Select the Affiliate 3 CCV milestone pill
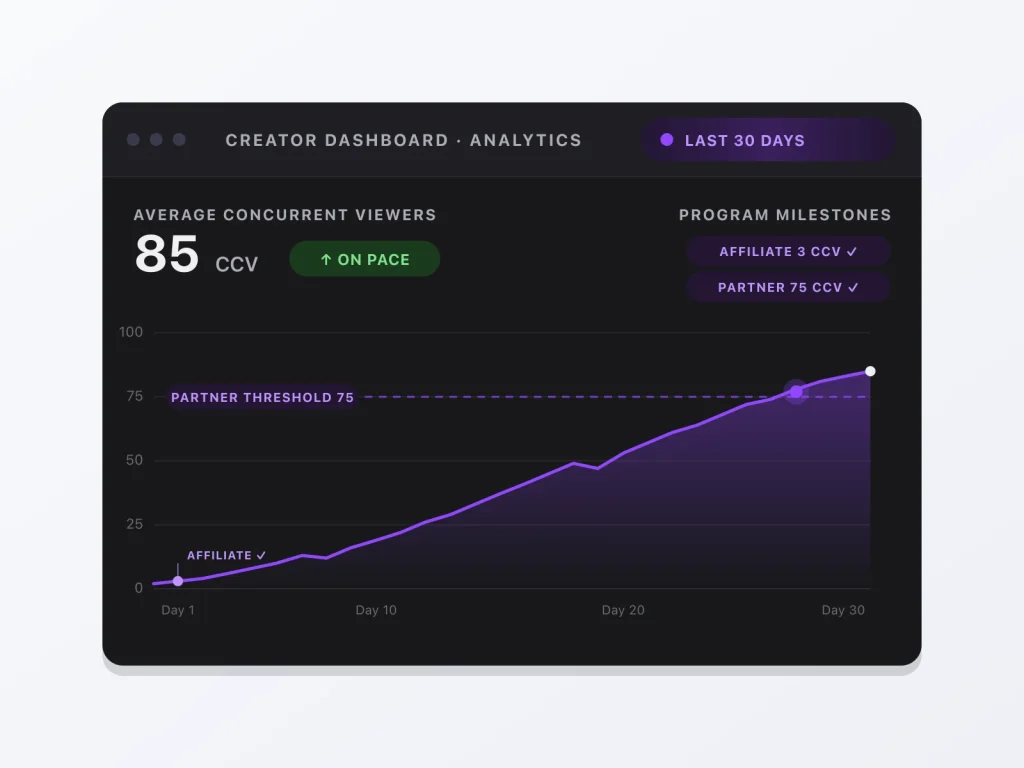This screenshot has height=768, width=1024. pos(788,251)
